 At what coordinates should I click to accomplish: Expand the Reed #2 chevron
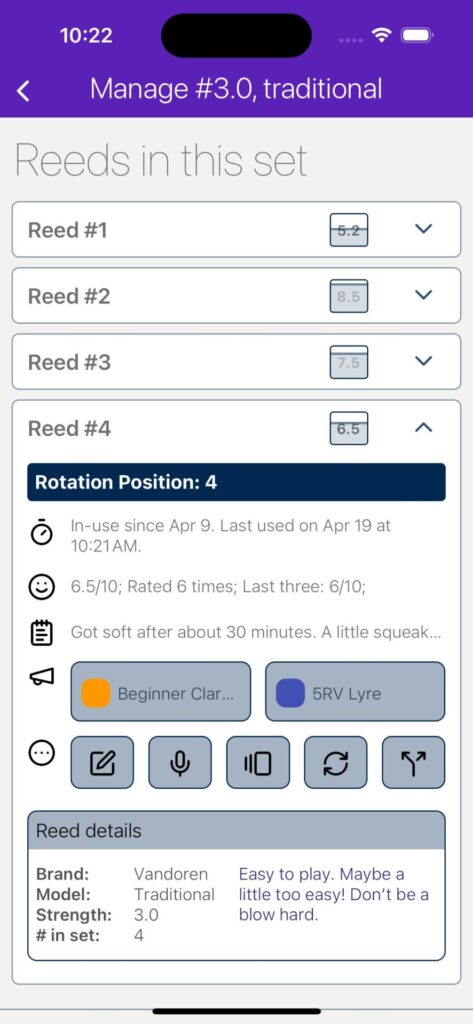tap(424, 295)
